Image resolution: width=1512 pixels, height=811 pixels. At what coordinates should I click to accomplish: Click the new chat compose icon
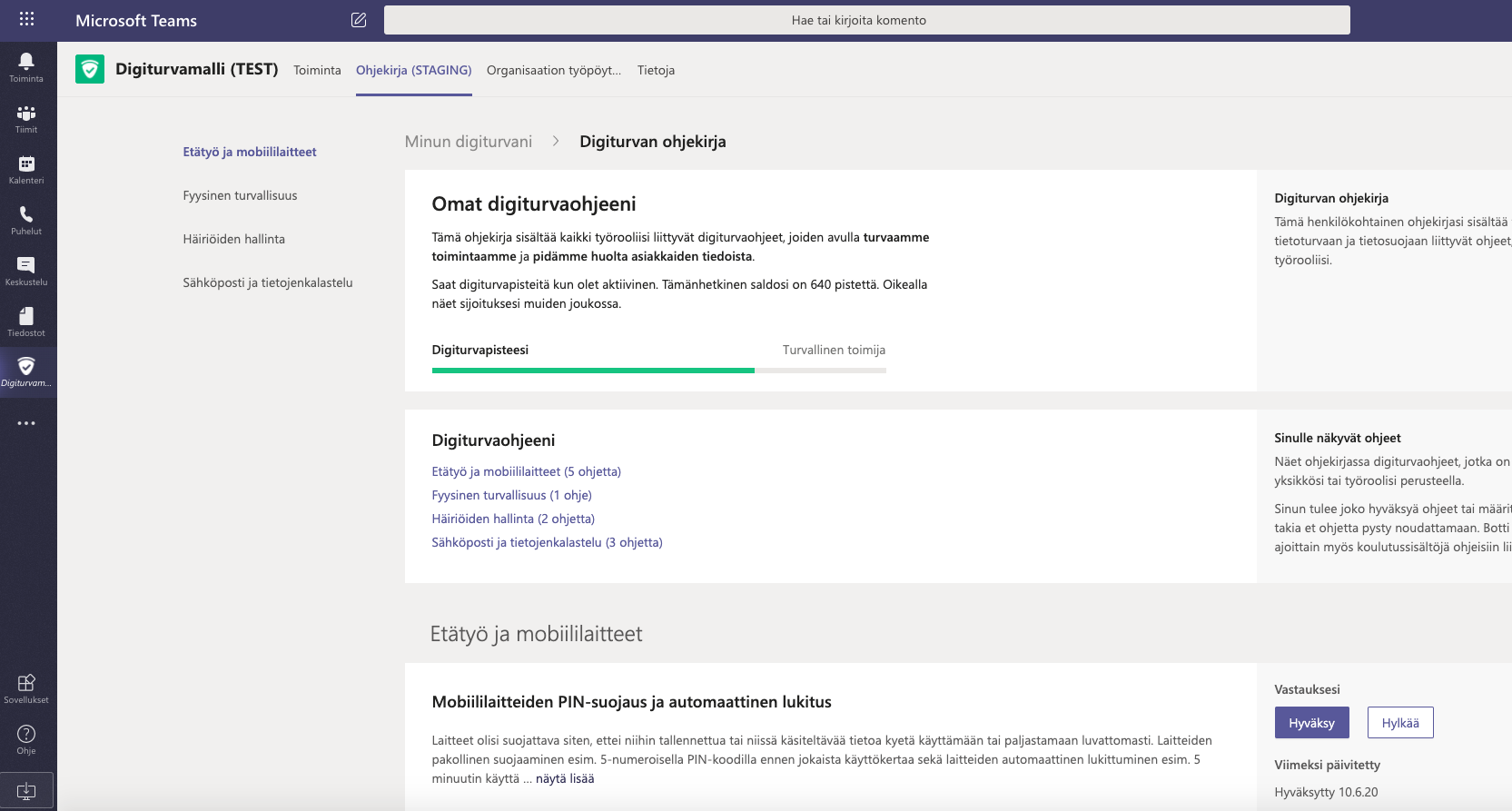[x=359, y=20]
